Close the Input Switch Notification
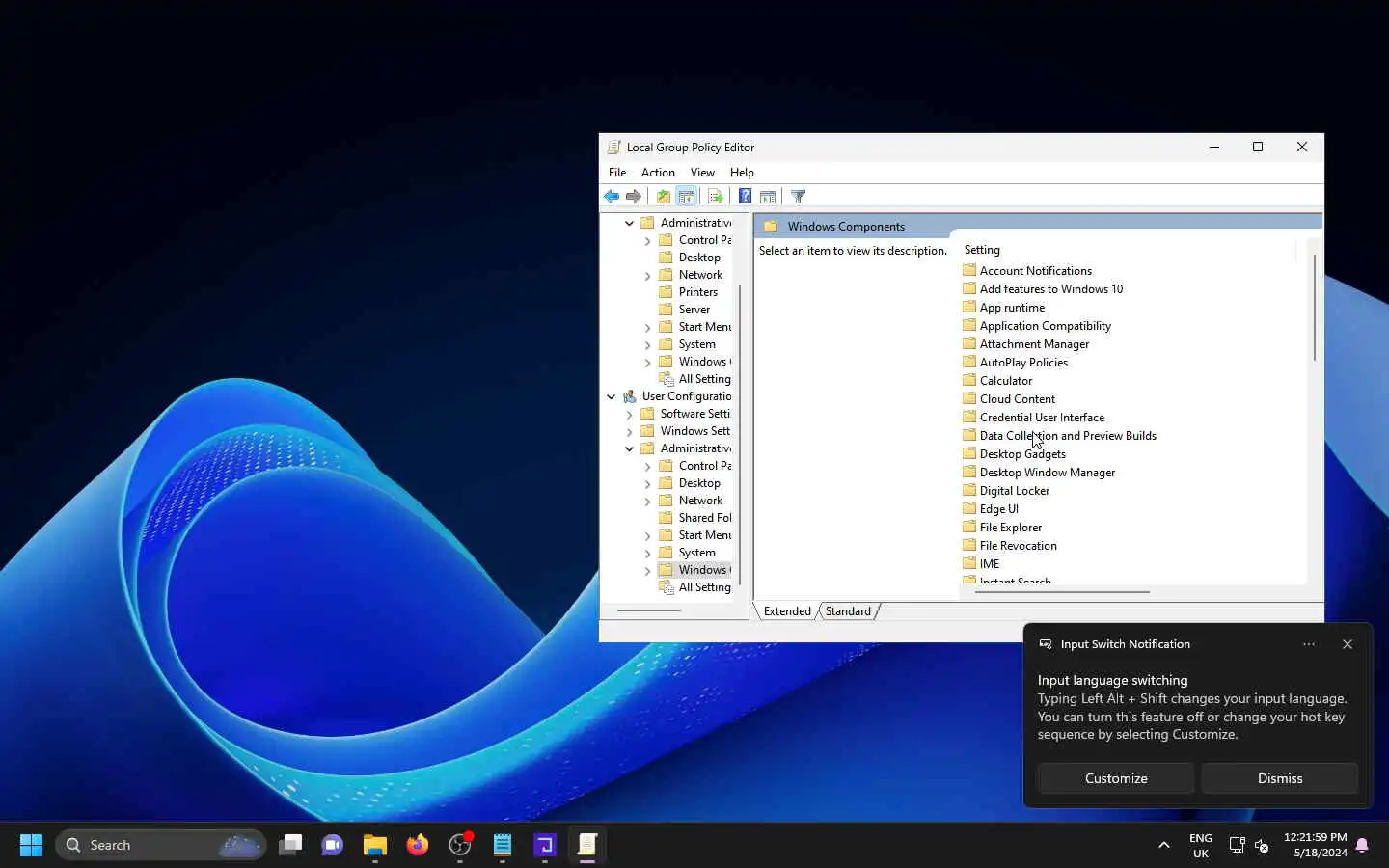The height and width of the screenshot is (868, 1389). point(1348,644)
